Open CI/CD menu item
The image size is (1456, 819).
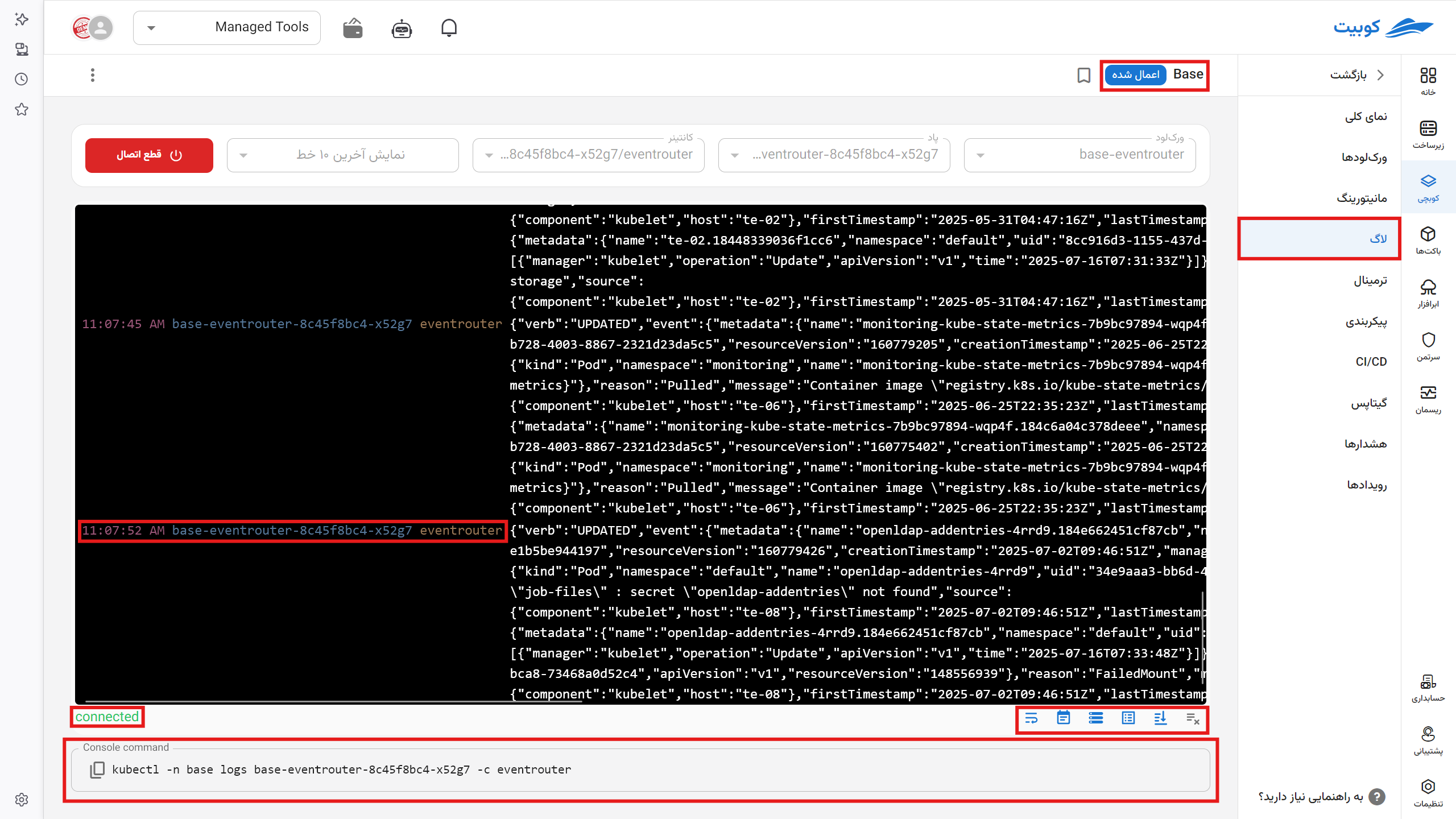[1319, 362]
